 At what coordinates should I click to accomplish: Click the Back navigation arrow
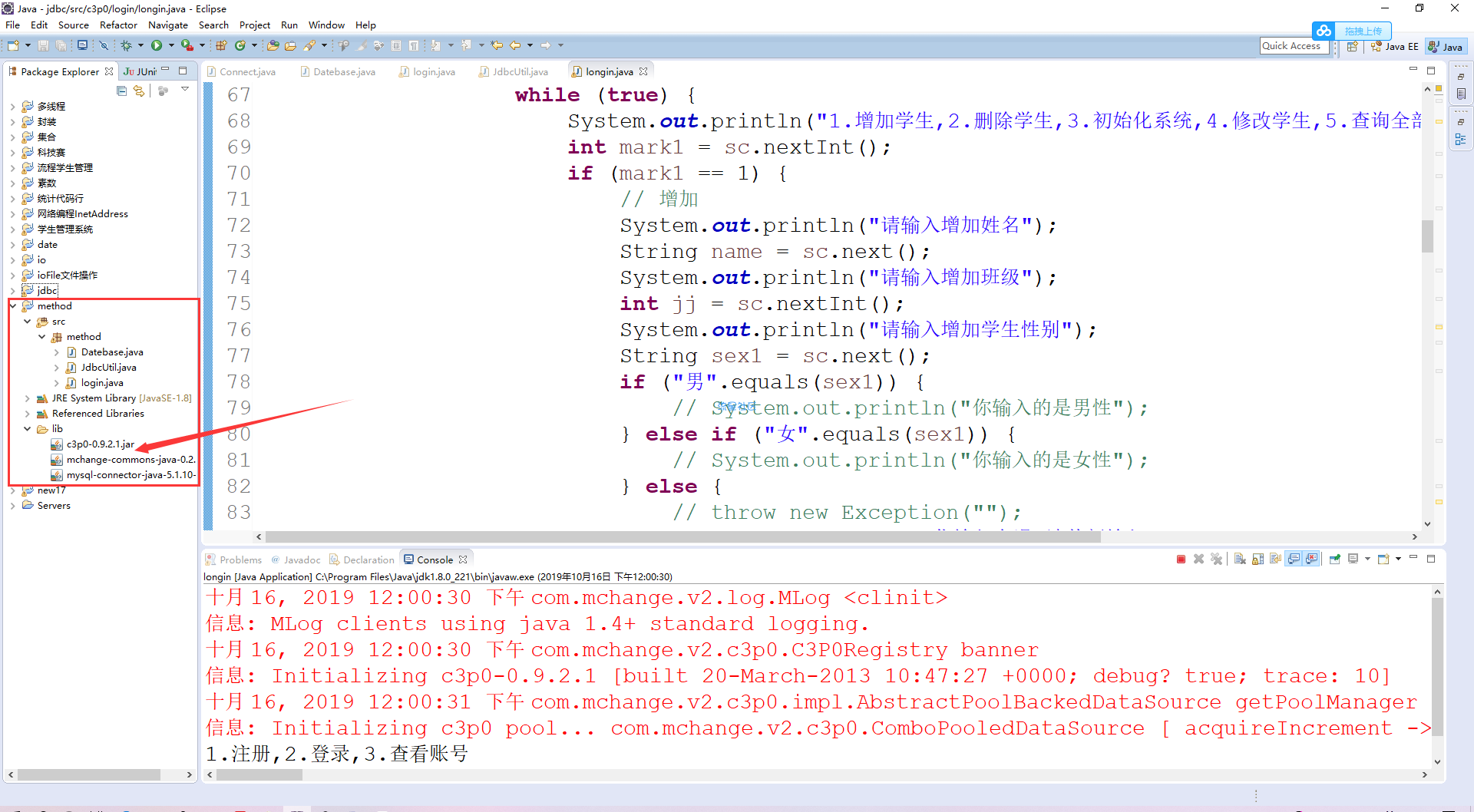click(515, 46)
